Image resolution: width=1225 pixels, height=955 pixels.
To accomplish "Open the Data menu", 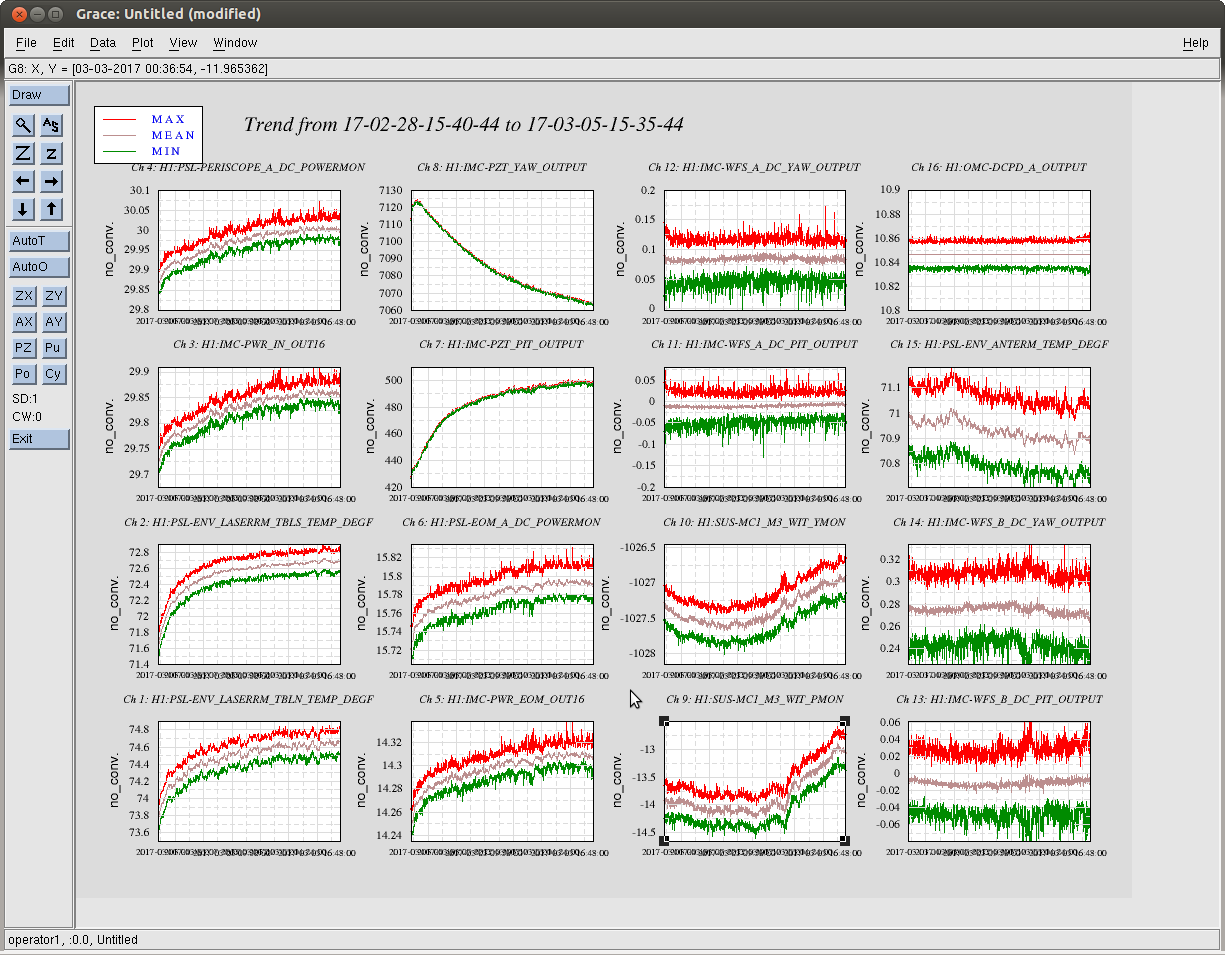I will click(103, 43).
